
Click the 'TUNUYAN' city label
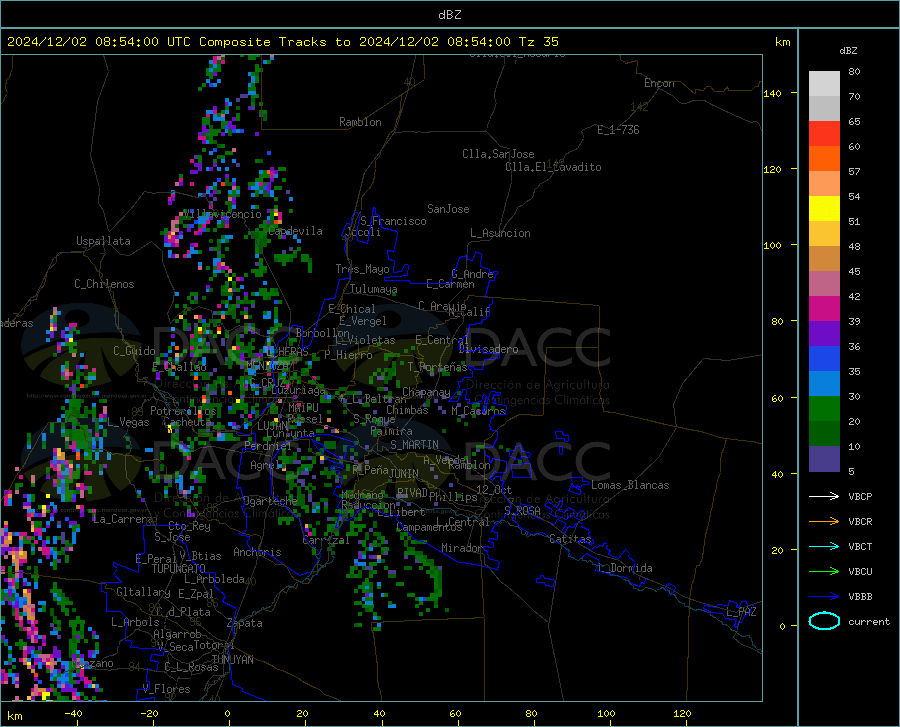tap(232, 659)
